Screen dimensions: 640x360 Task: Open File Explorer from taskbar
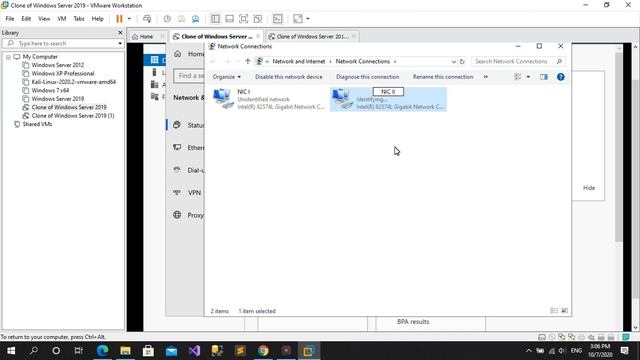[x=125, y=351]
